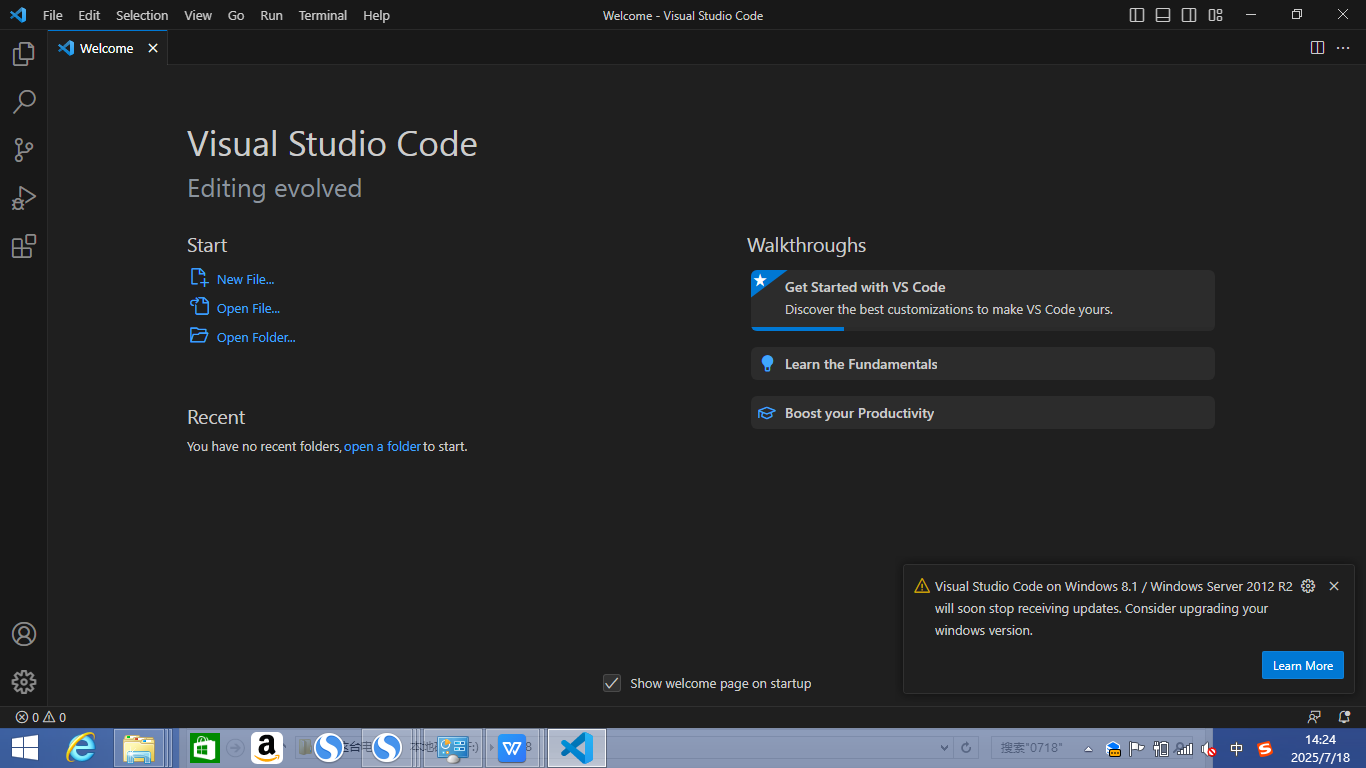Open the Selection menu

142,15
